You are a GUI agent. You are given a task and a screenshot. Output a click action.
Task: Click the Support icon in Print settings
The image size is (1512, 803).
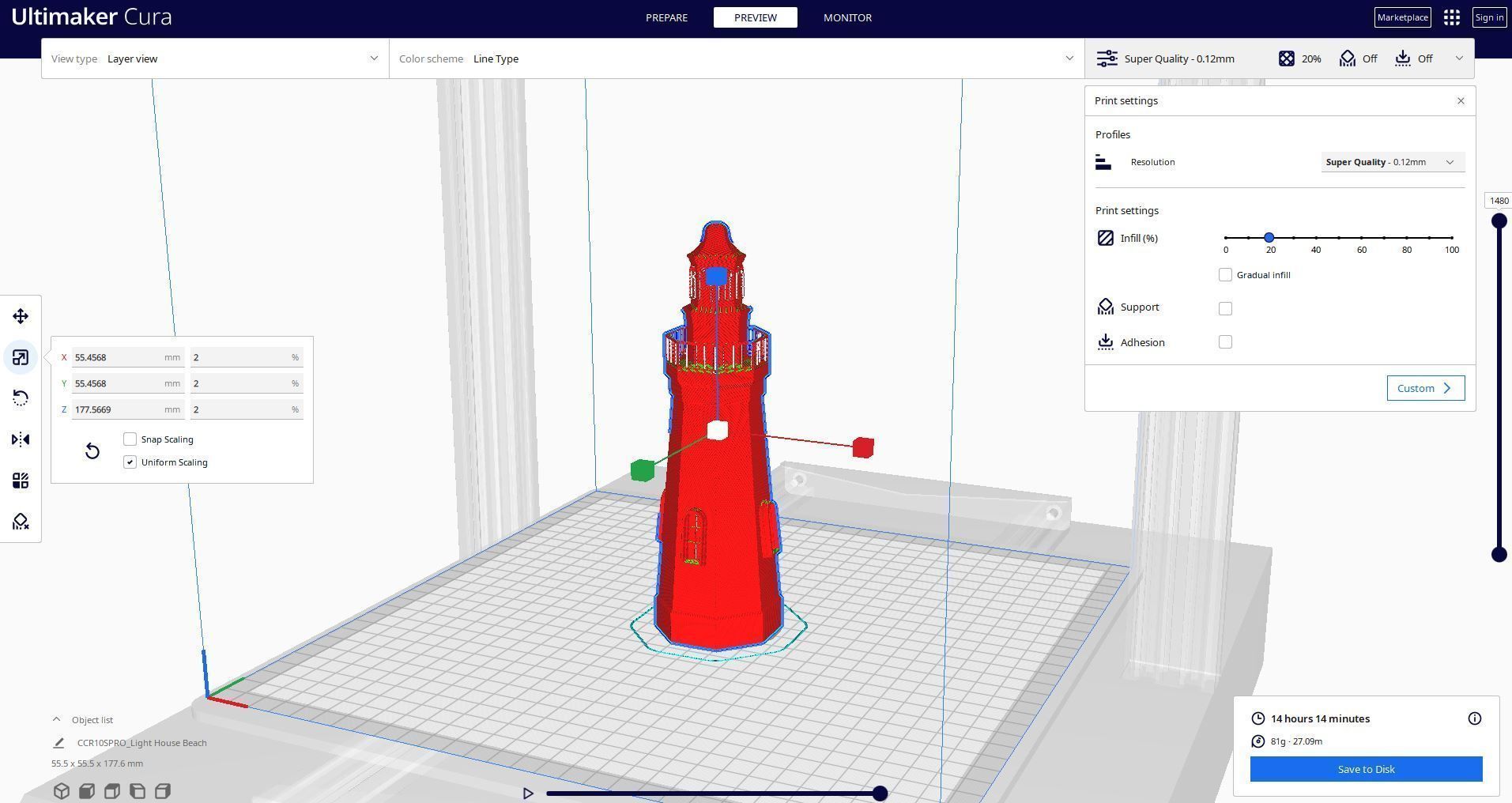click(1106, 307)
